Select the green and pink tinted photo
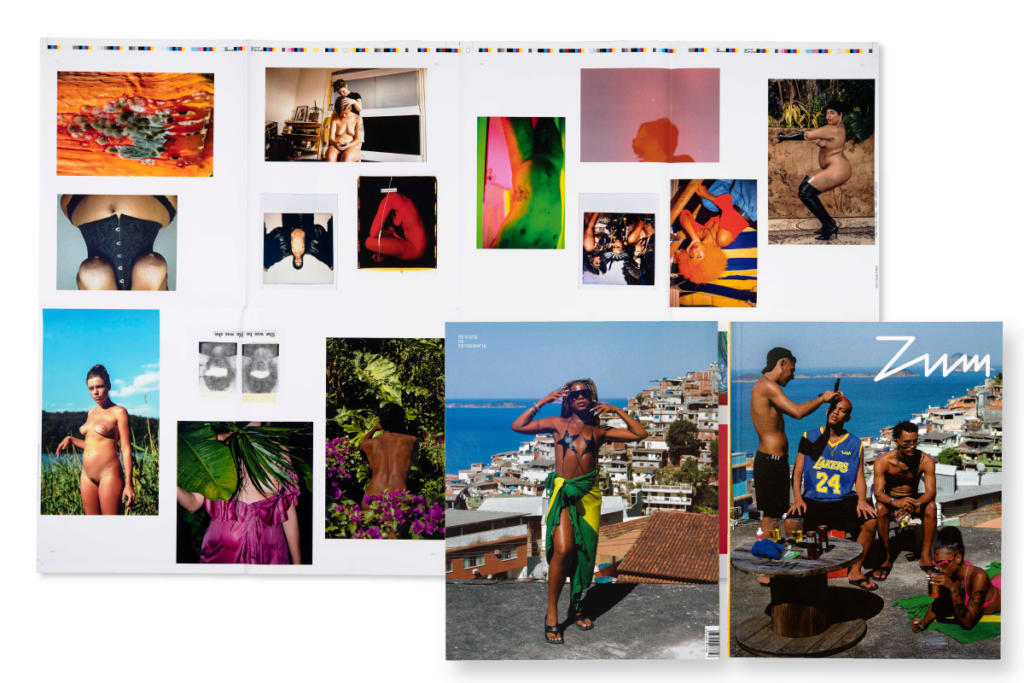The width and height of the screenshot is (1024, 683). [x=520, y=183]
